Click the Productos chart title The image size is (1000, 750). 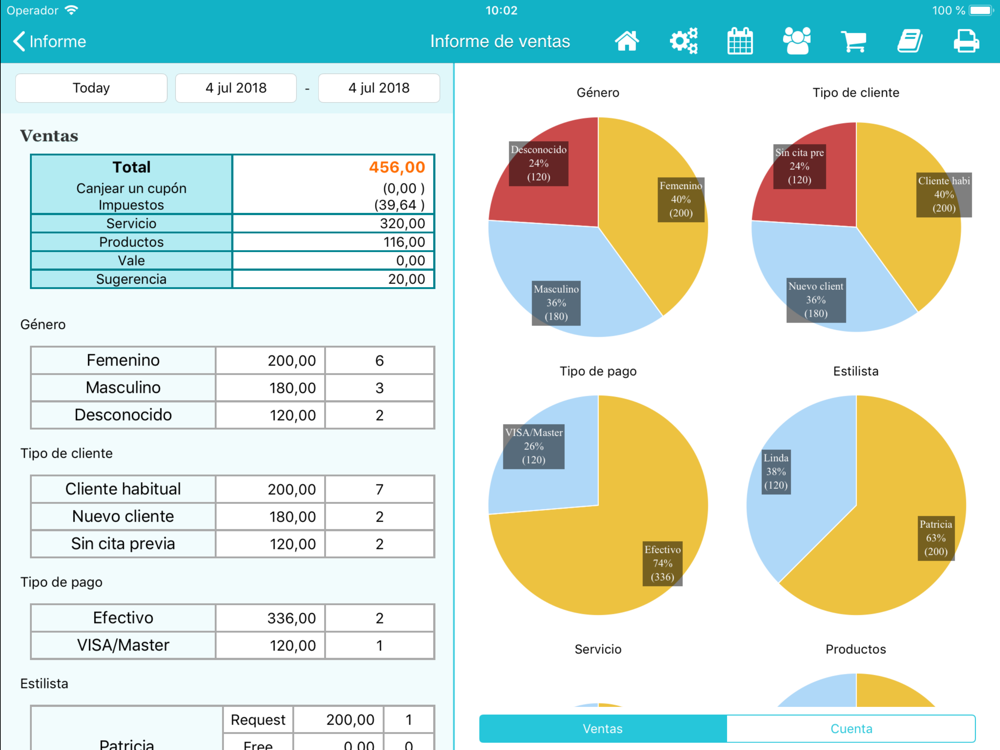pyautogui.click(x=856, y=649)
